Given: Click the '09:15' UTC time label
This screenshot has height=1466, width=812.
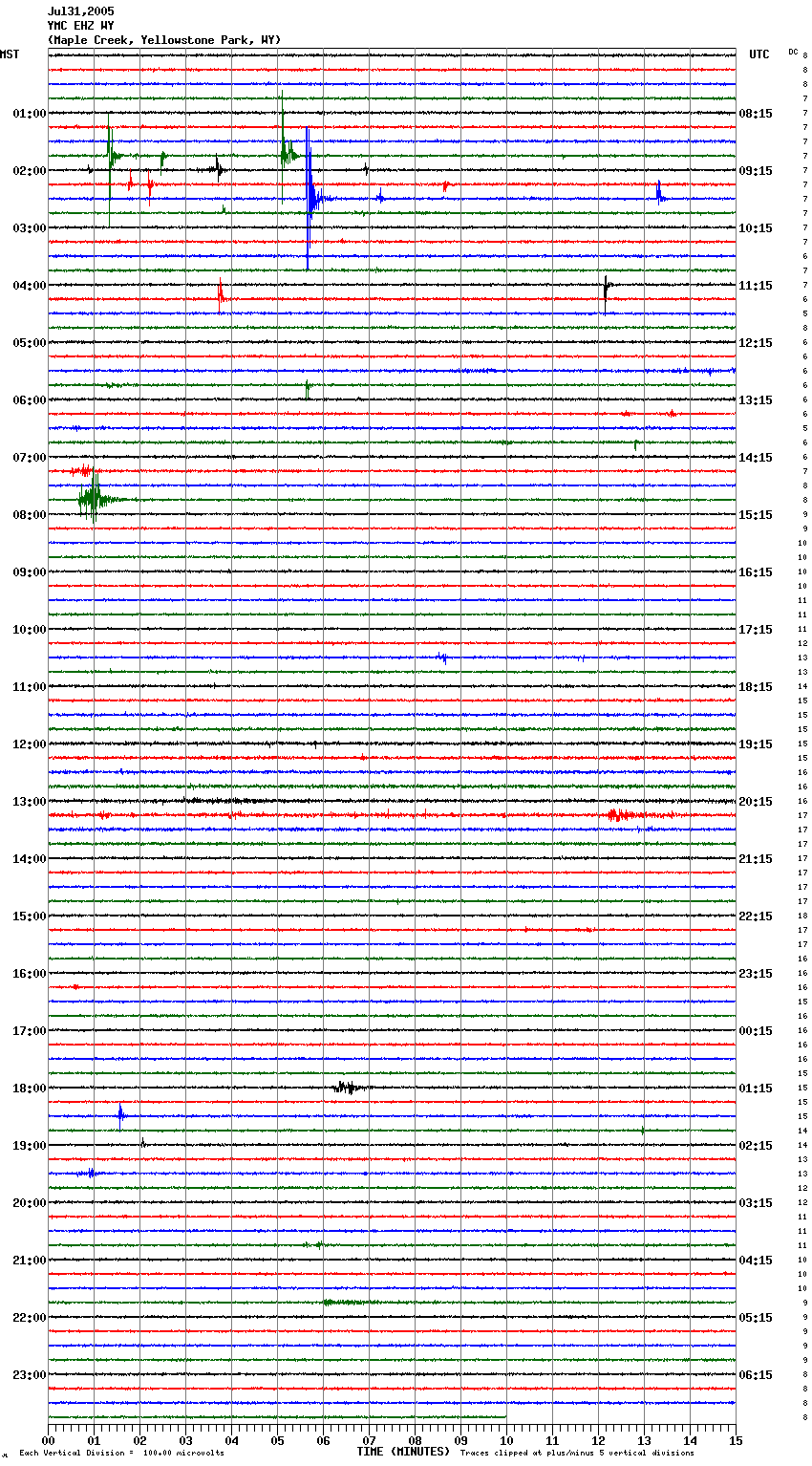Looking at the screenshot, I should (x=756, y=171).
